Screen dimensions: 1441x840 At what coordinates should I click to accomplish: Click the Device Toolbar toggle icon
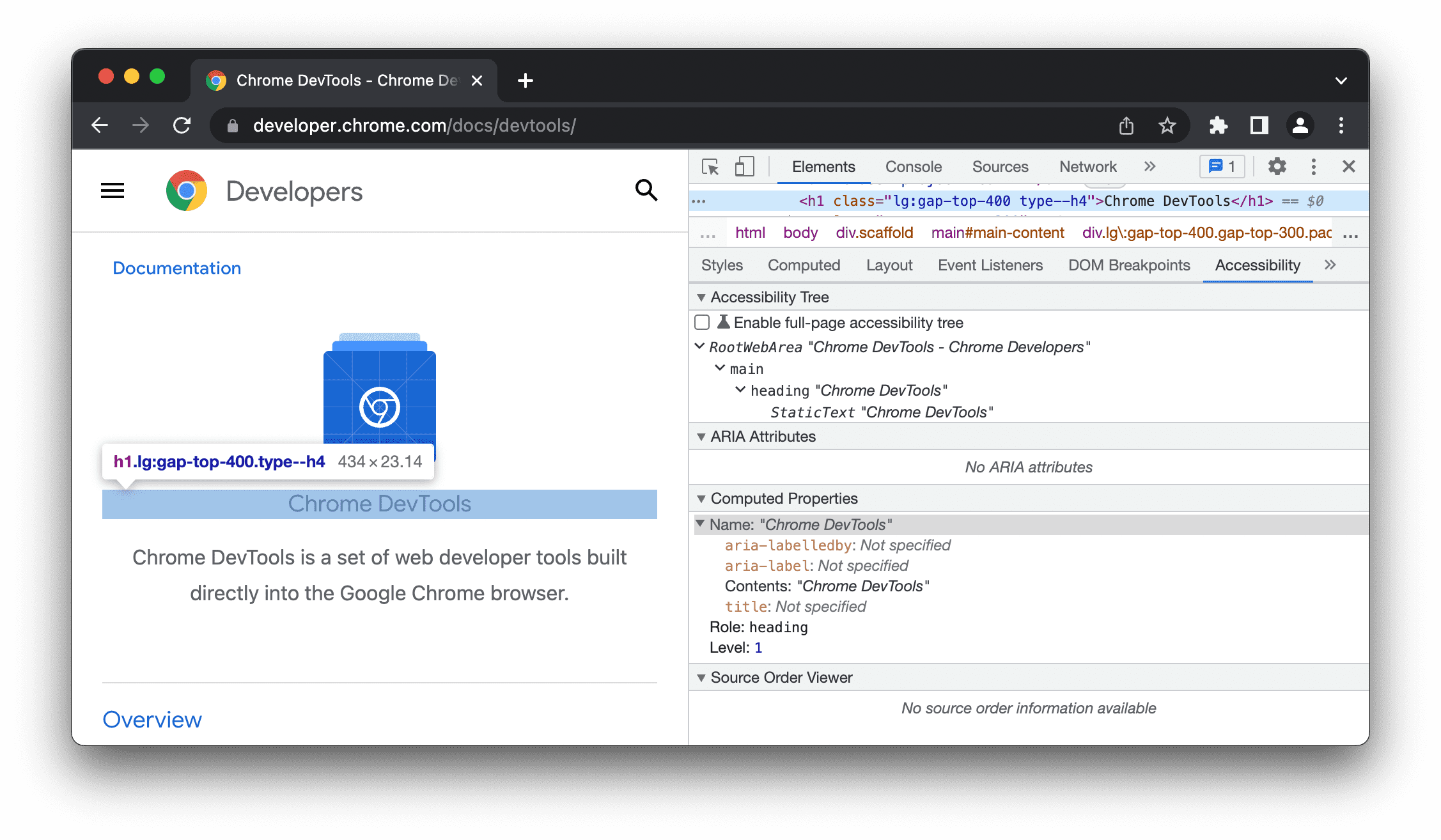(x=744, y=167)
